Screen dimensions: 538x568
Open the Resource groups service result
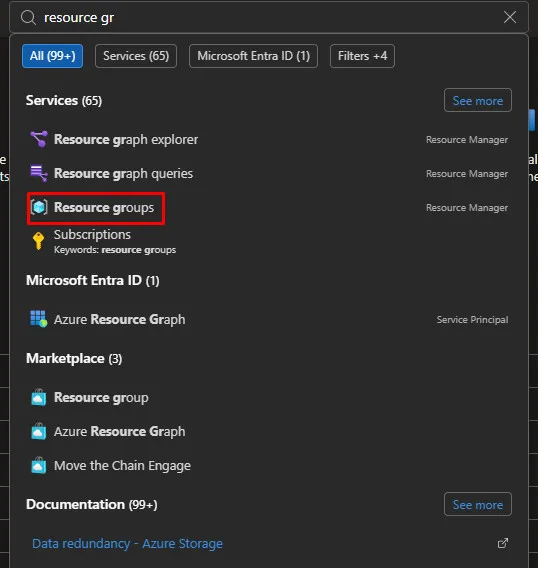coord(269,207)
